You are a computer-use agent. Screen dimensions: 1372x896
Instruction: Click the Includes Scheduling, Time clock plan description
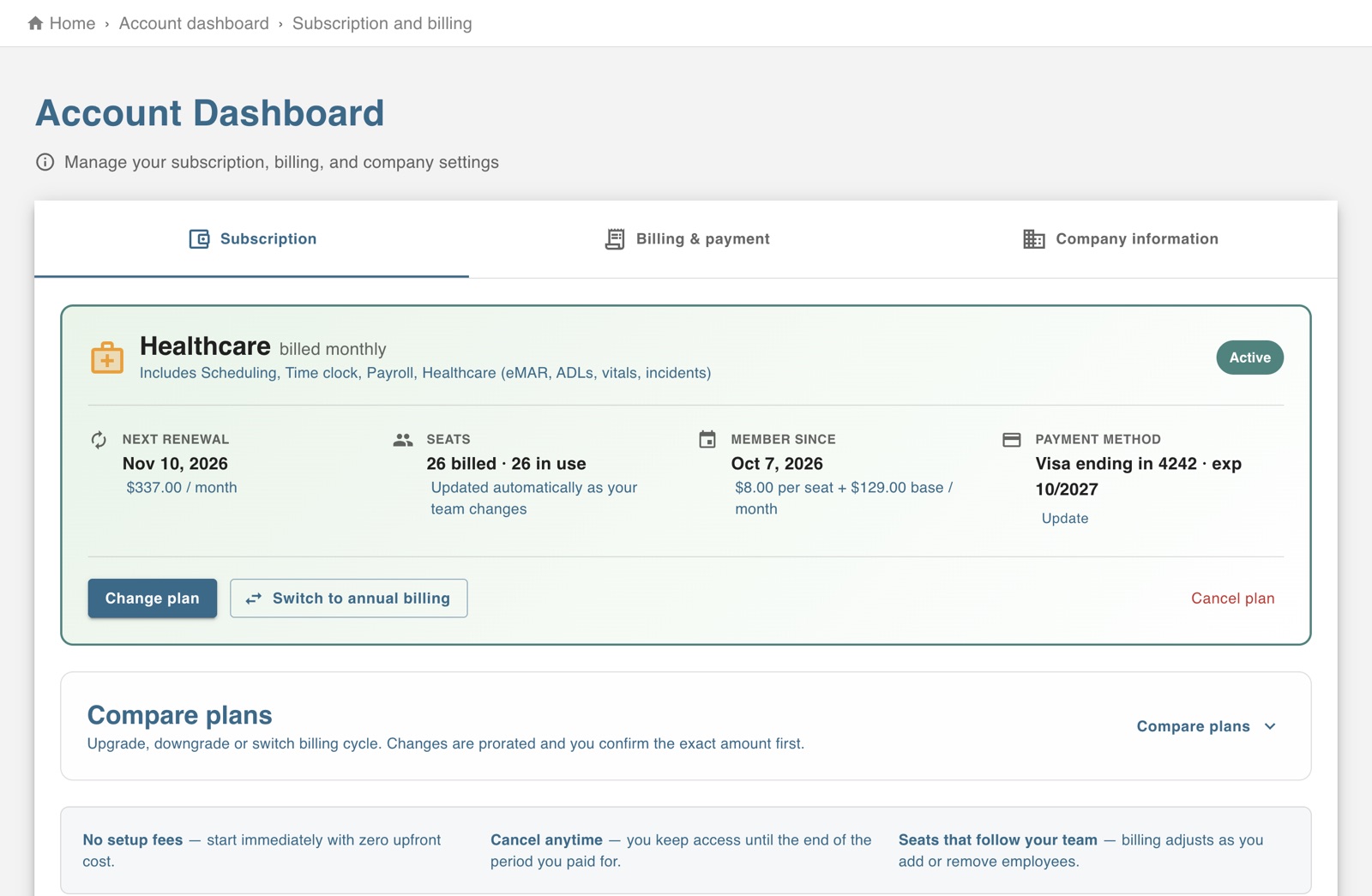click(425, 373)
